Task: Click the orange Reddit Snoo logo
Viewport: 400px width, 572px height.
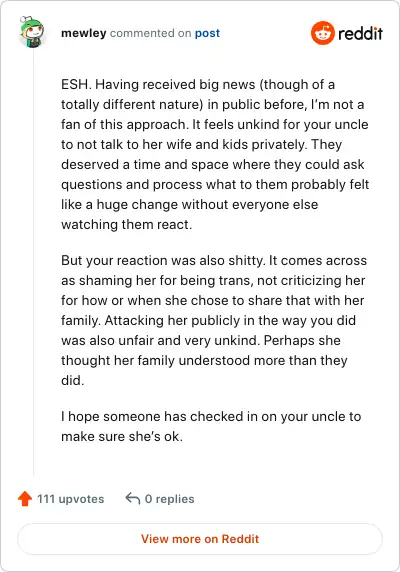Action: (x=323, y=33)
